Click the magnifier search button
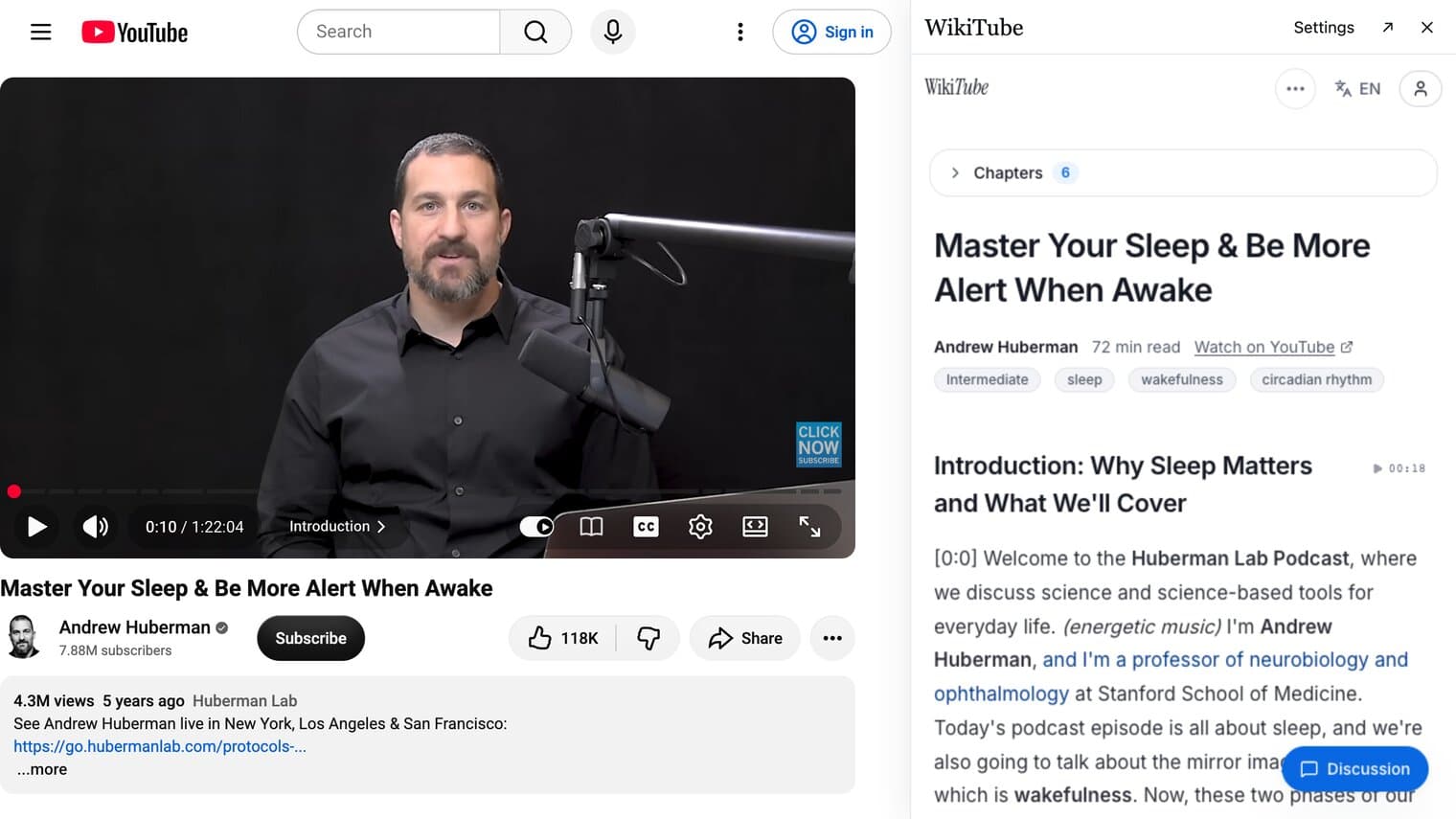Image resolution: width=1456 pixels, height=819 pixels. 535,32
